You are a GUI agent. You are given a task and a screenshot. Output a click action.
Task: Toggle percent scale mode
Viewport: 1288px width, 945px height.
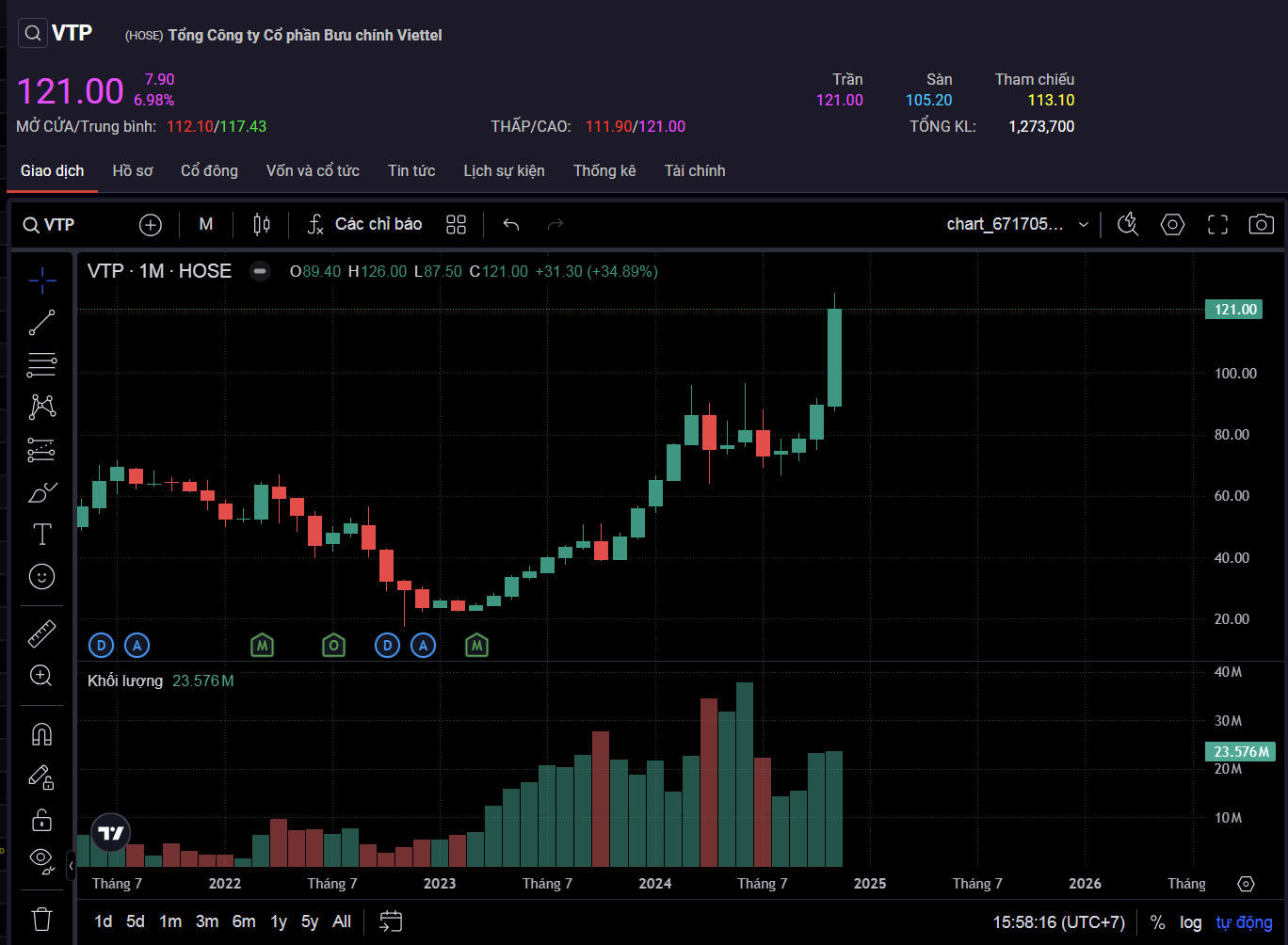point(1158,922)
